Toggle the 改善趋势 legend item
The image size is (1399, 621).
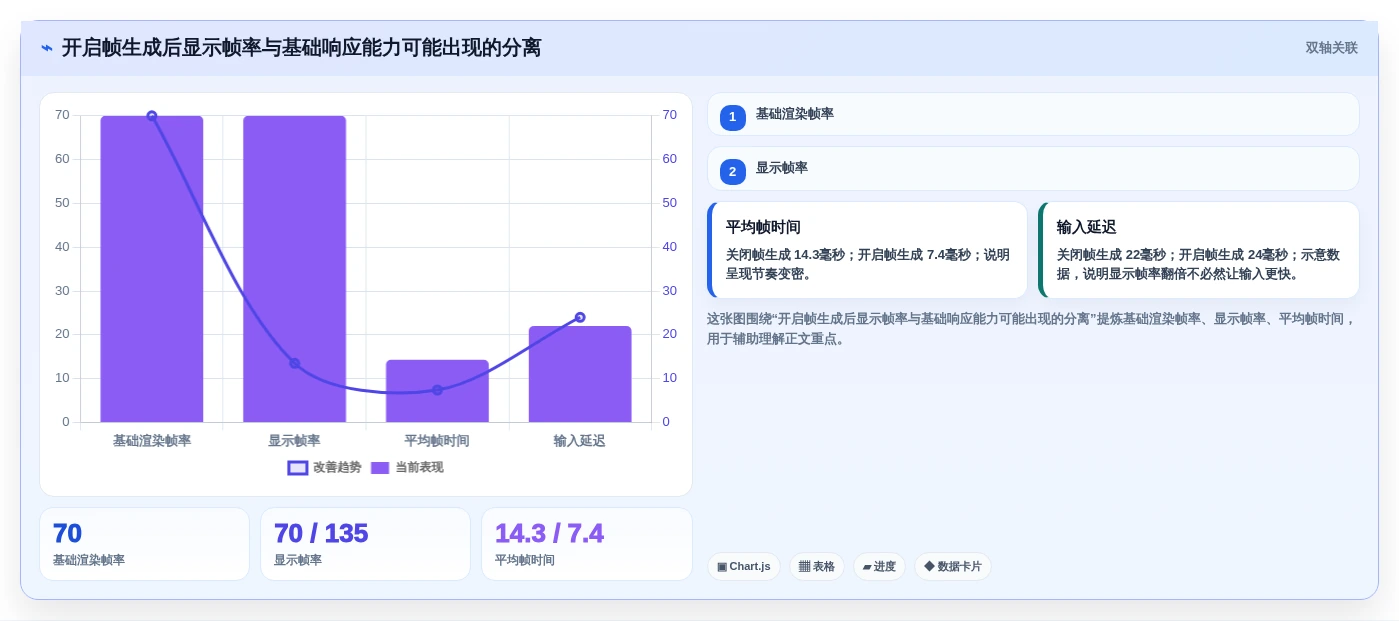[x=325, y=467]
